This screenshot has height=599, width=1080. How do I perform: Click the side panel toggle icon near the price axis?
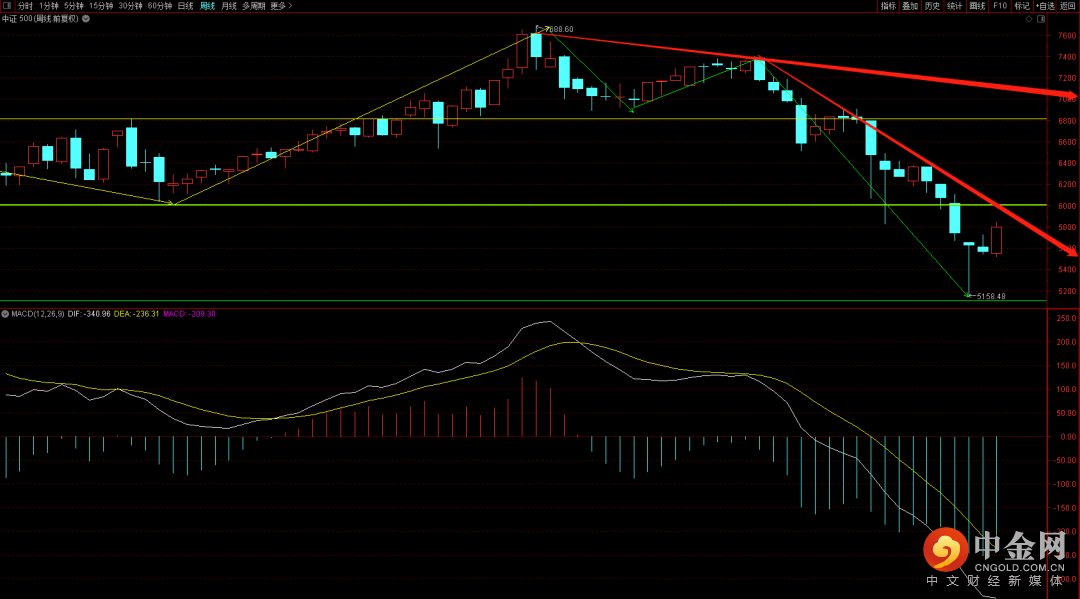(1041, 19)
